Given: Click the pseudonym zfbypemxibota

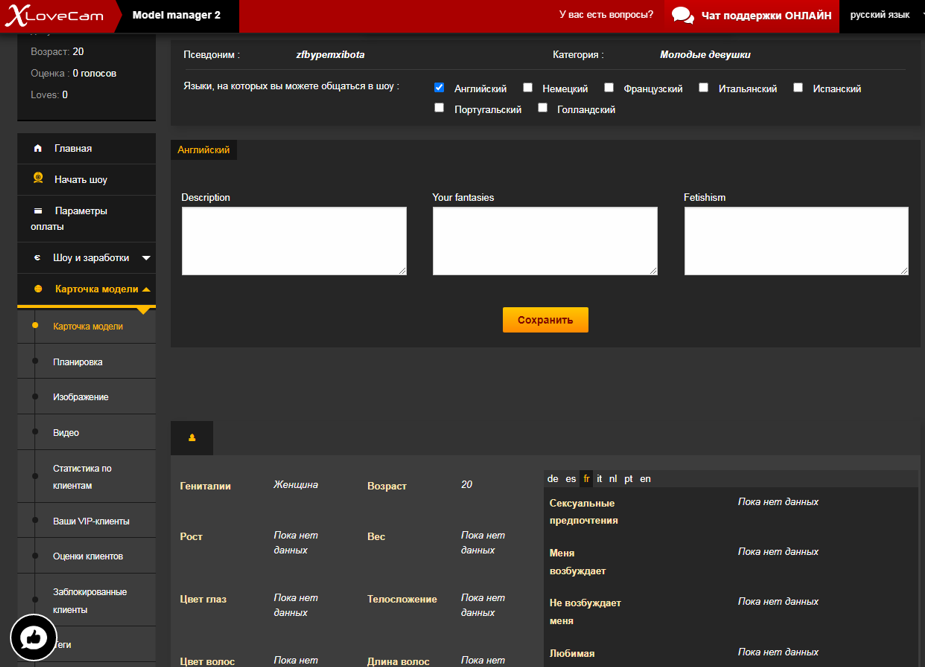Looking at the screenshot, I should [x=330, y=54].
